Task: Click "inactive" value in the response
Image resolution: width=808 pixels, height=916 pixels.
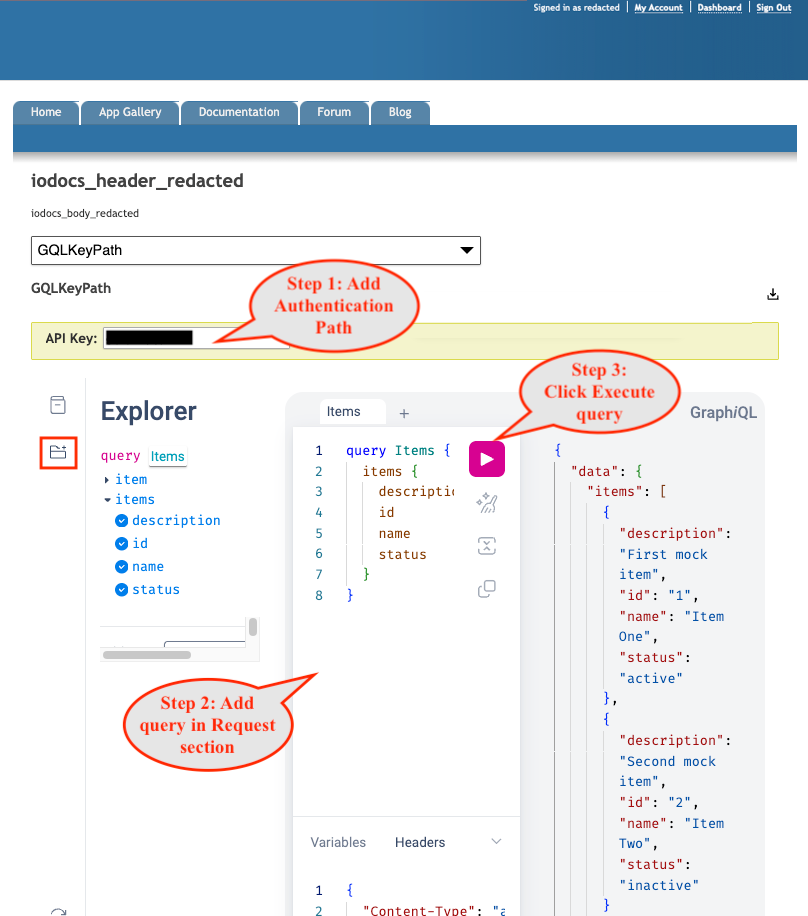Action: (x=659, y=886)
